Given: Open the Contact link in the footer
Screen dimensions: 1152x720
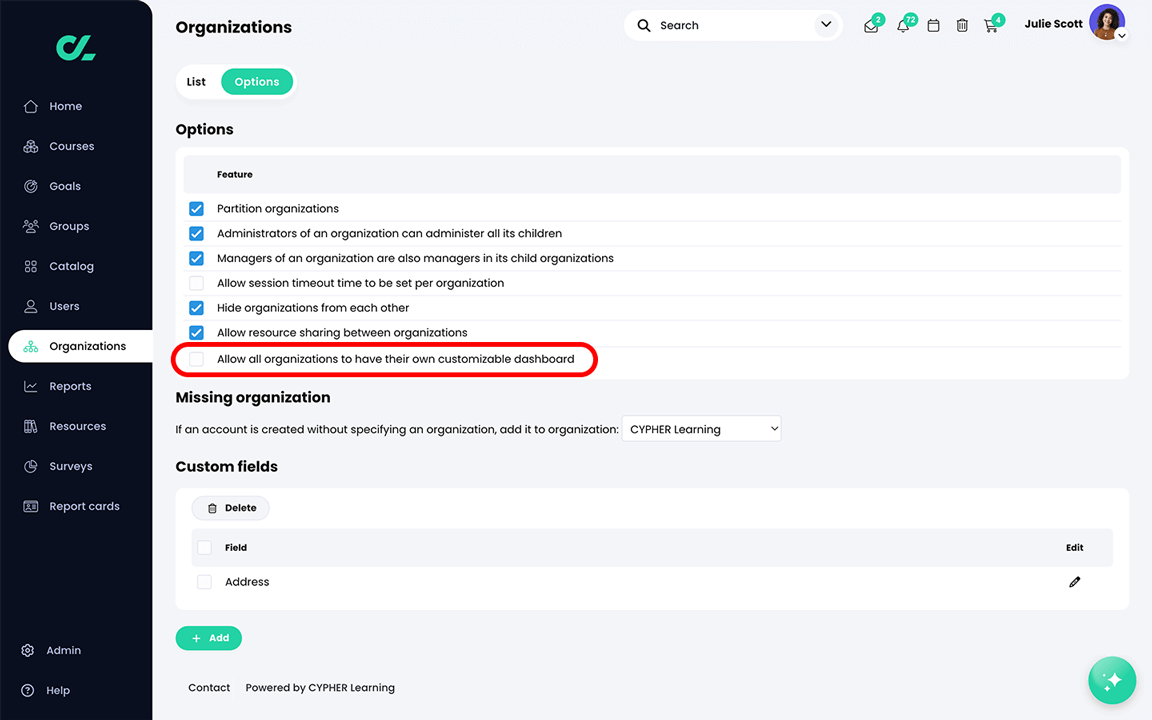Looking at the screenshot, I should pyautogui.click(x=209, y=687).
